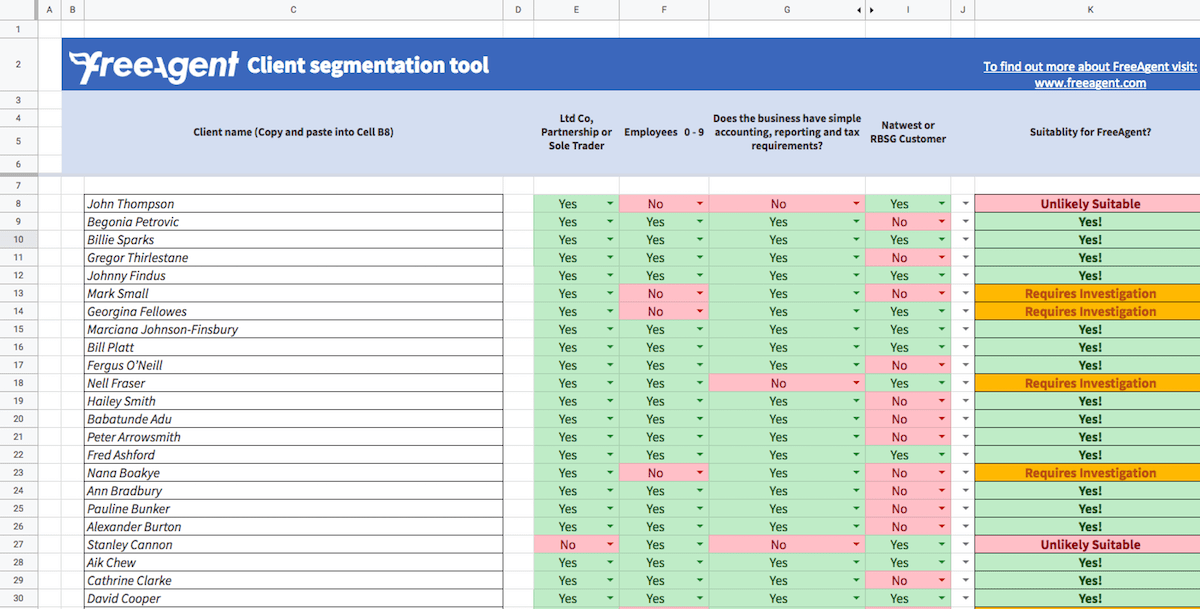
Task: Open the Ltd Co dropdown for Stanley Cannon
Action: click(x=609, y=544)
